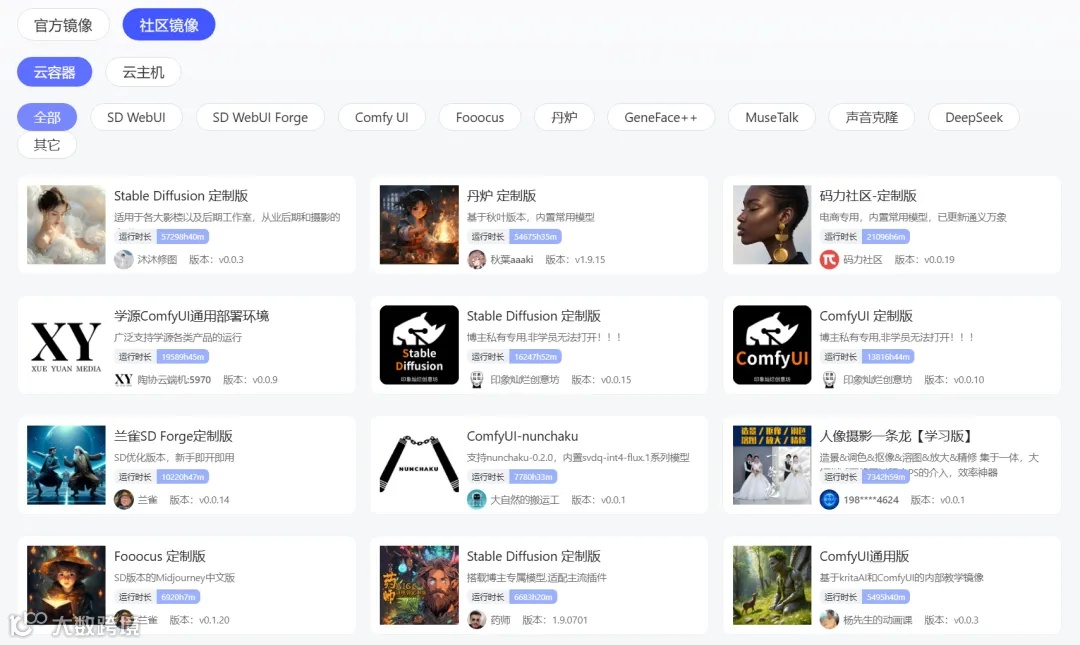The height and width of the screenshot is (645, 1080).
Task: Click the red 码力社区 avatar icon
Action: click(x=829, y=259)
